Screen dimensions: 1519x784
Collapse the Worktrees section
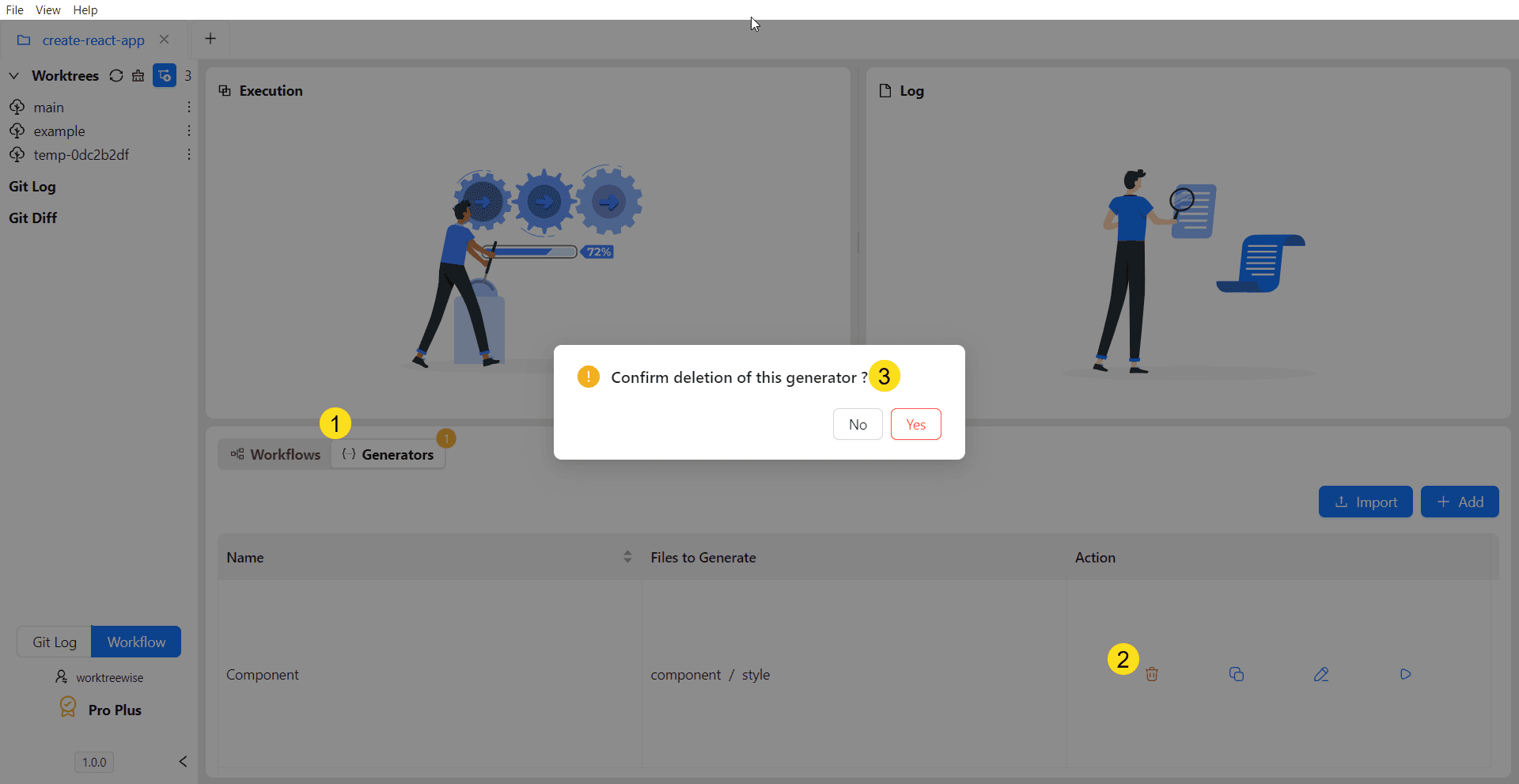14,76
